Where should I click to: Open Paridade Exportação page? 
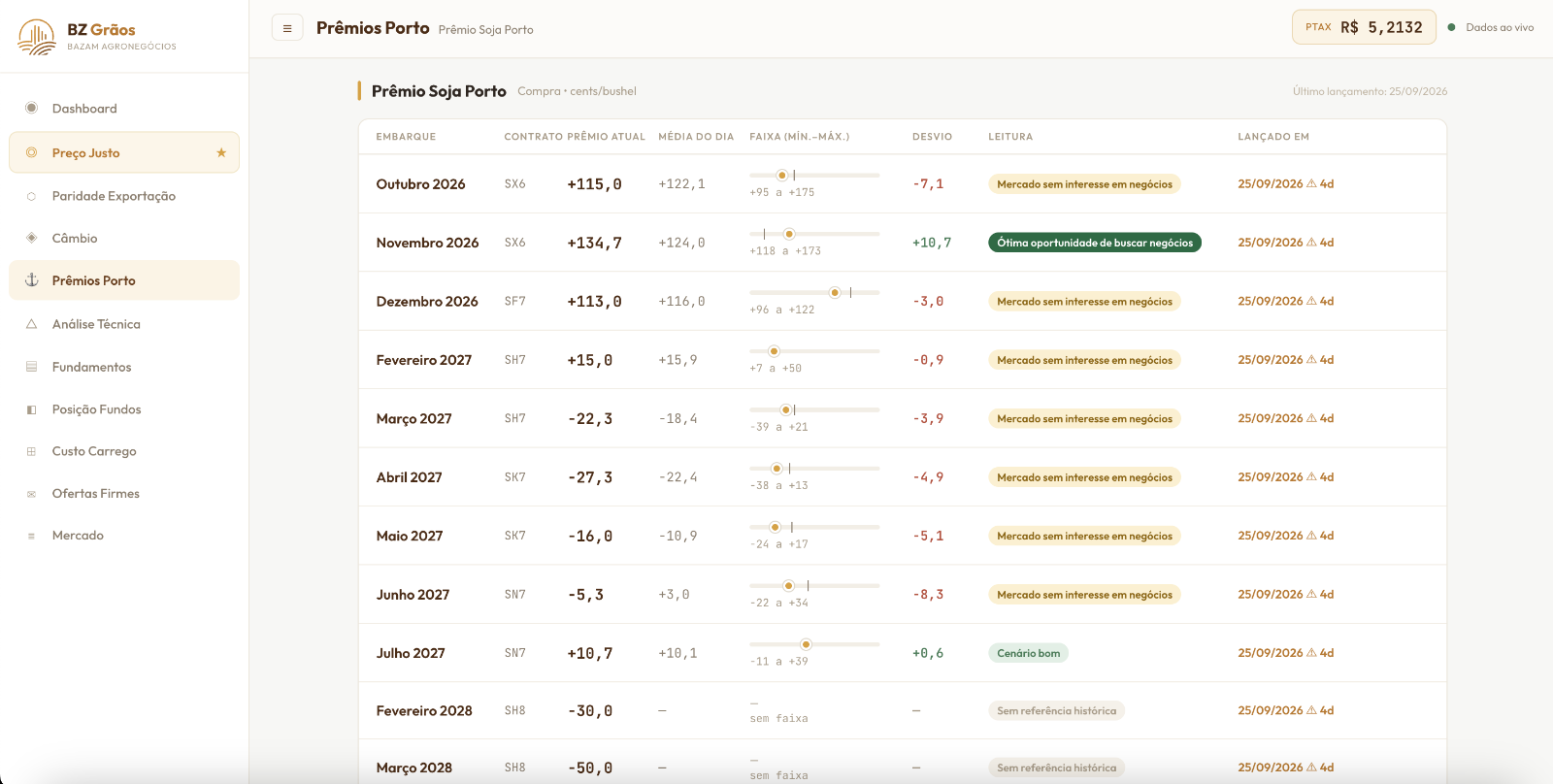tap(124, 196)
